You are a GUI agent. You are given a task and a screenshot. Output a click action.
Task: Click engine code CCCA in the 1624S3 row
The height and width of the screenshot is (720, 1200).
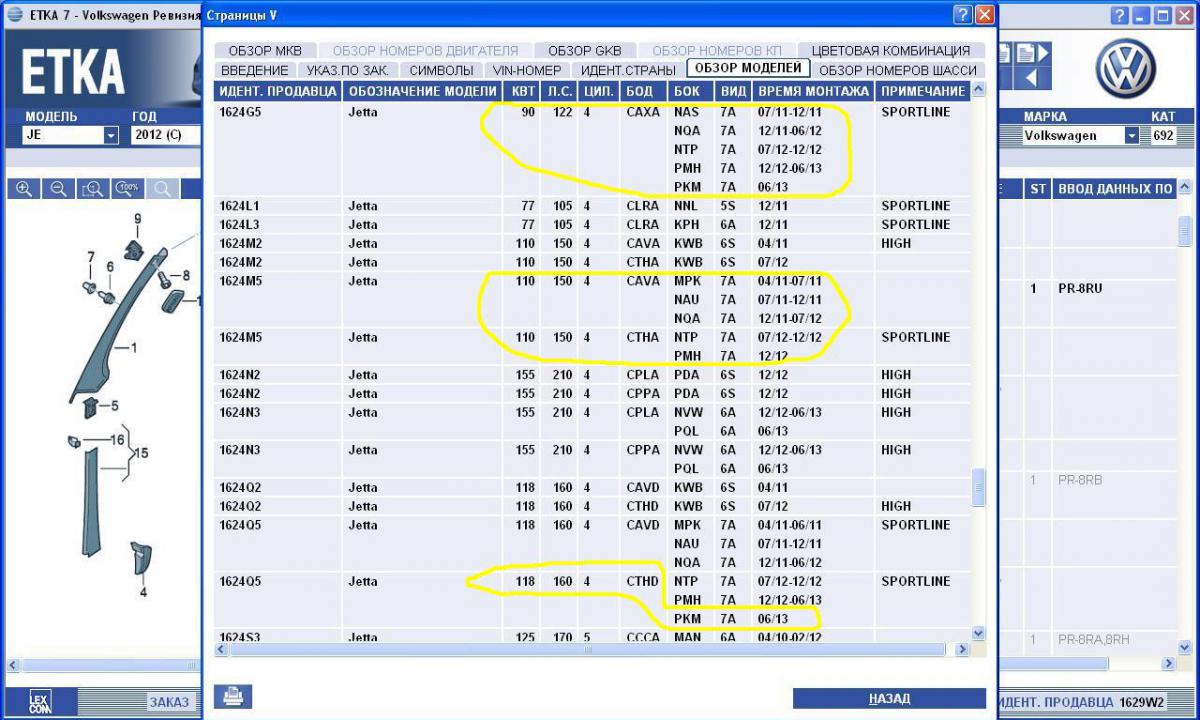click(x=643, y=637)
